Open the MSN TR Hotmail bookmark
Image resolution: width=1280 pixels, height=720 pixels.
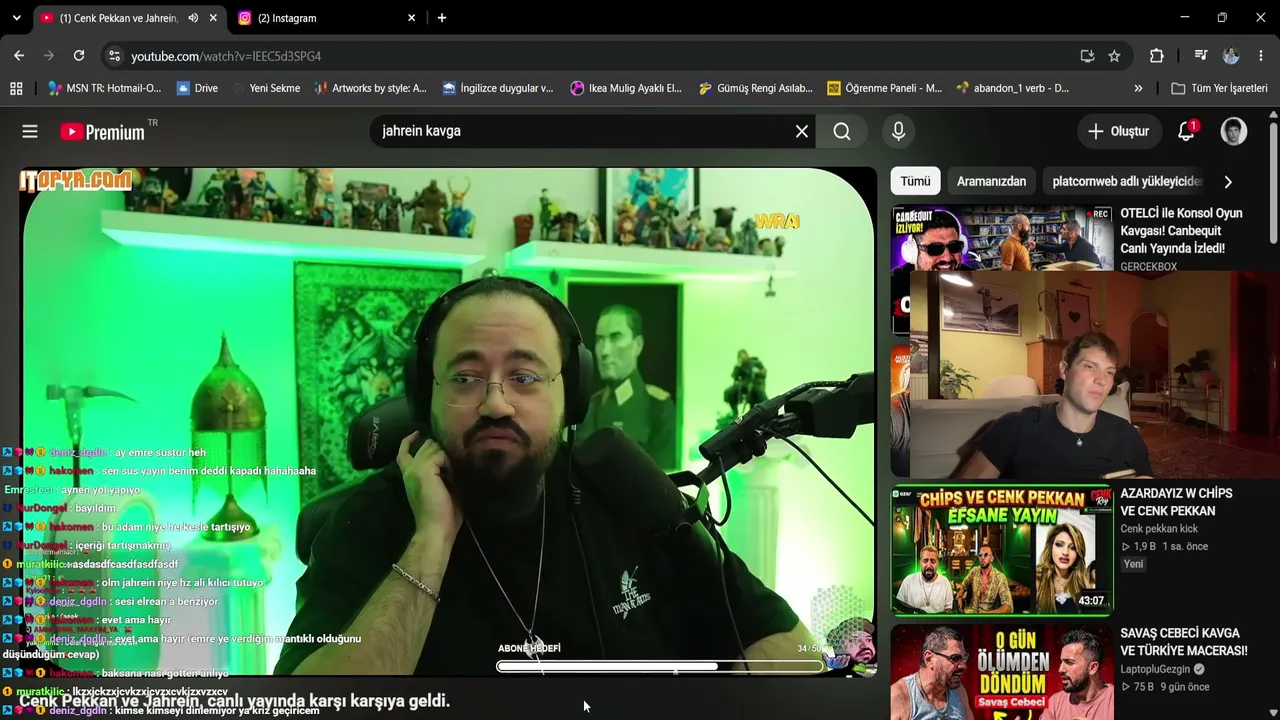pyautogui.click(x=104, y=88)
